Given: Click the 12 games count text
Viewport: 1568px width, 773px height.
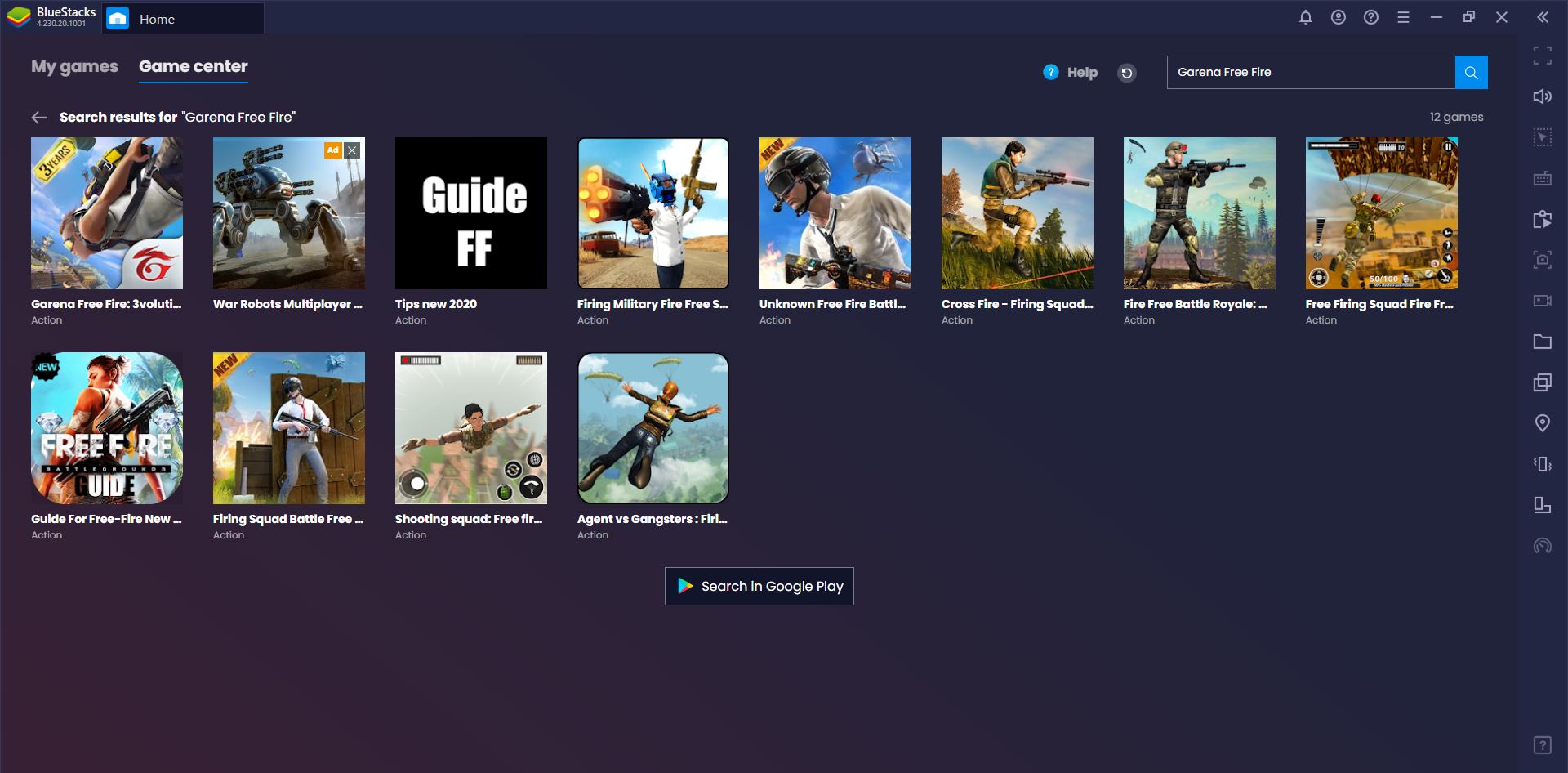Looking at the screenshot, I should (x=1456, y=117).
